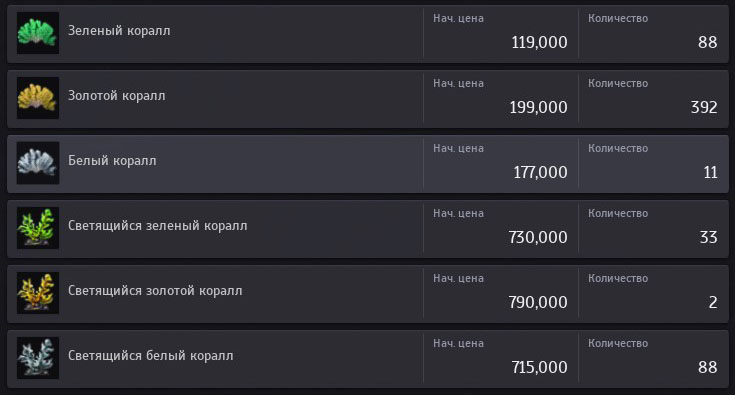Viewport: 735px width, 395px height.
Task: Click the 177,000 starting price value
Action: 540,173
